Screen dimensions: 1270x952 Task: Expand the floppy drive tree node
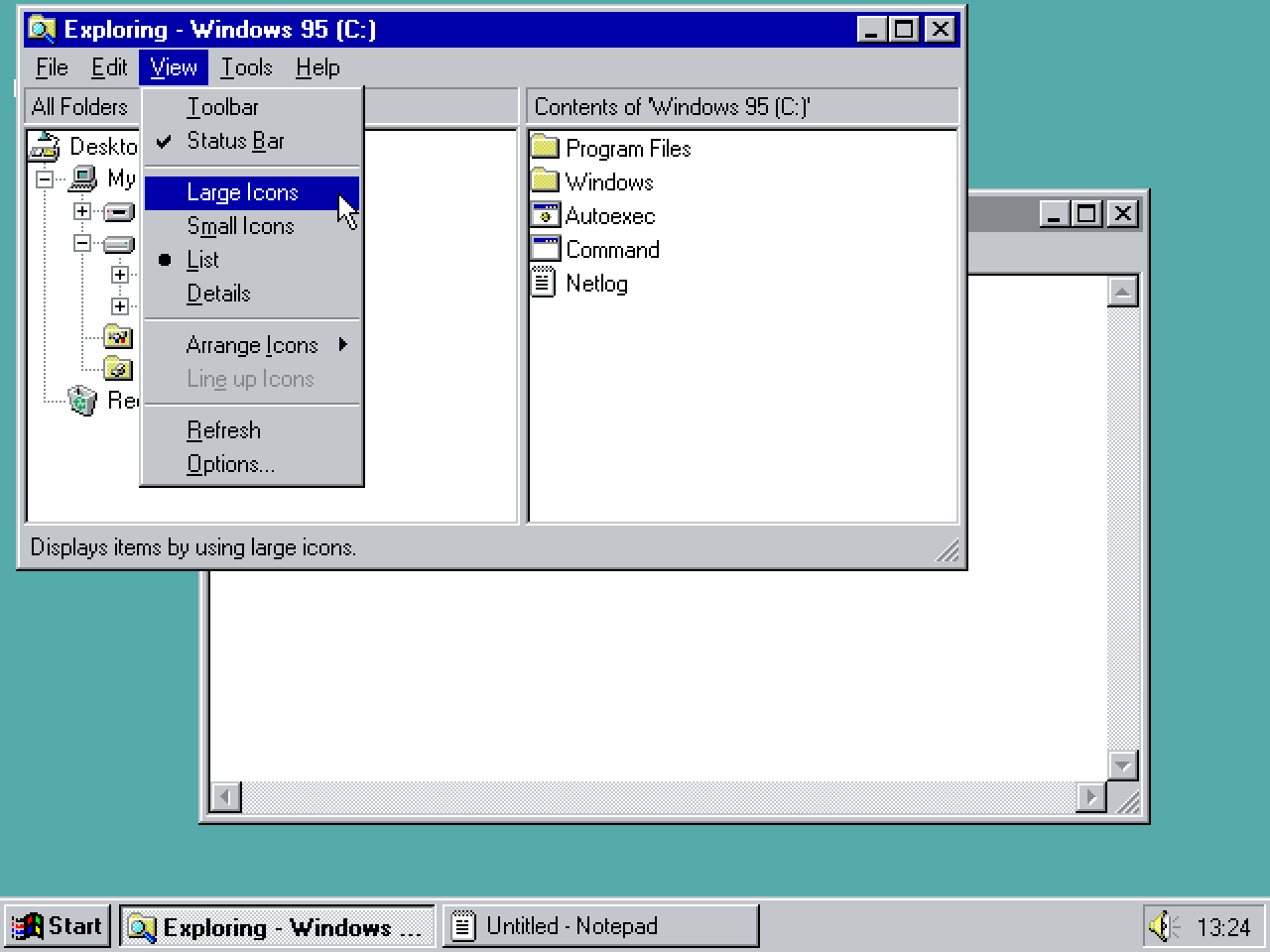82,211
